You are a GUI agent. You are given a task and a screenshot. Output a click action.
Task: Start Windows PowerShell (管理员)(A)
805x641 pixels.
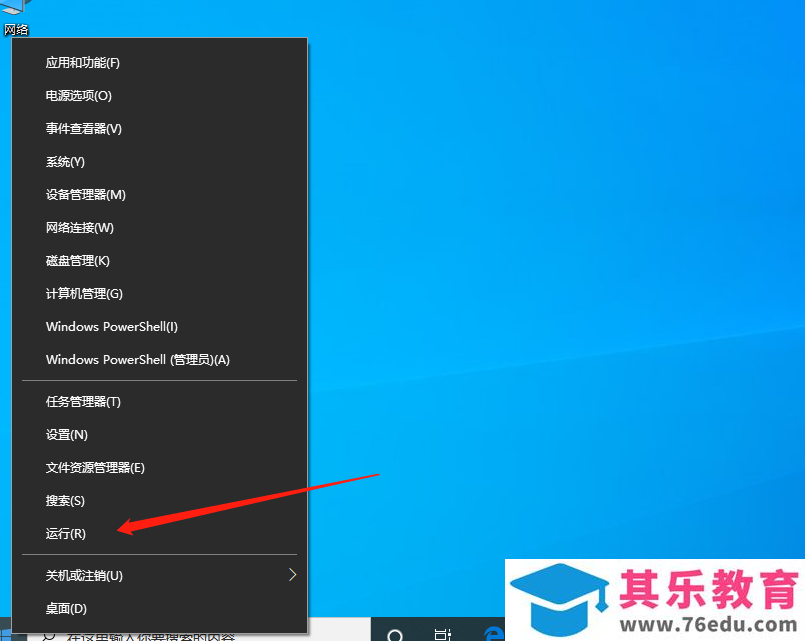click(160, 359)
